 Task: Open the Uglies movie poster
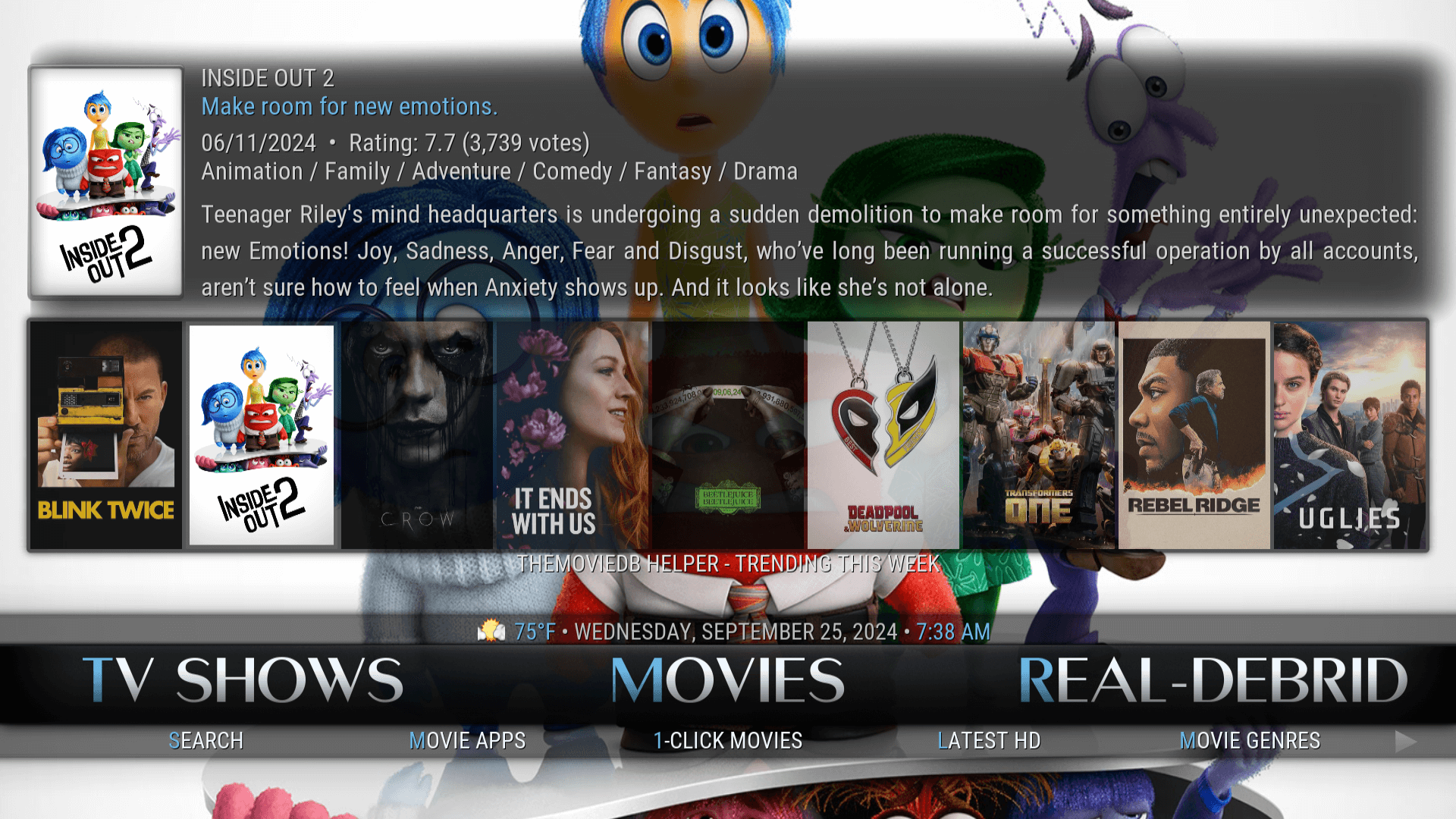pos(1350,435)
